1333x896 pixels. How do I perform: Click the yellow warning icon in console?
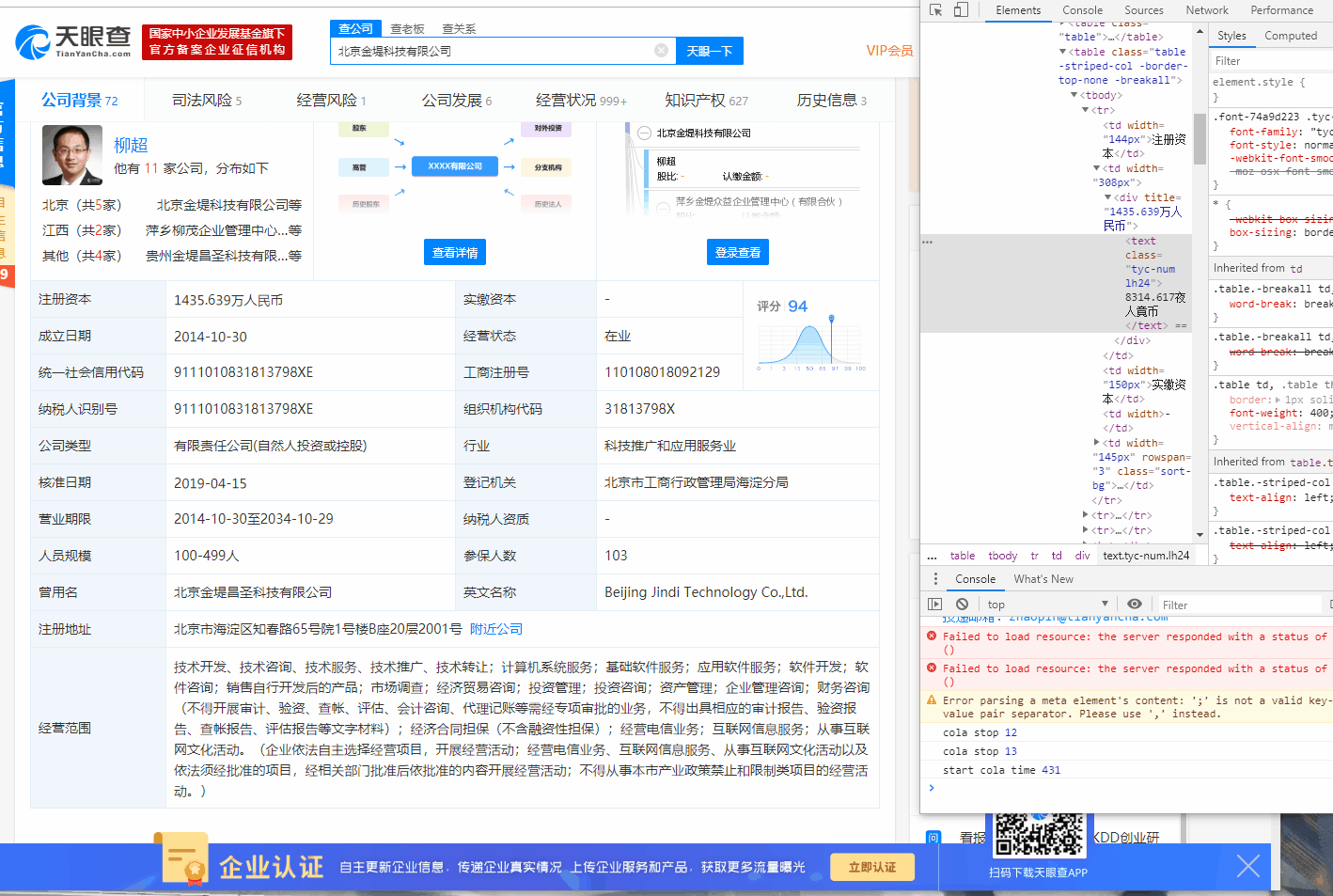(x=932, y=700)
